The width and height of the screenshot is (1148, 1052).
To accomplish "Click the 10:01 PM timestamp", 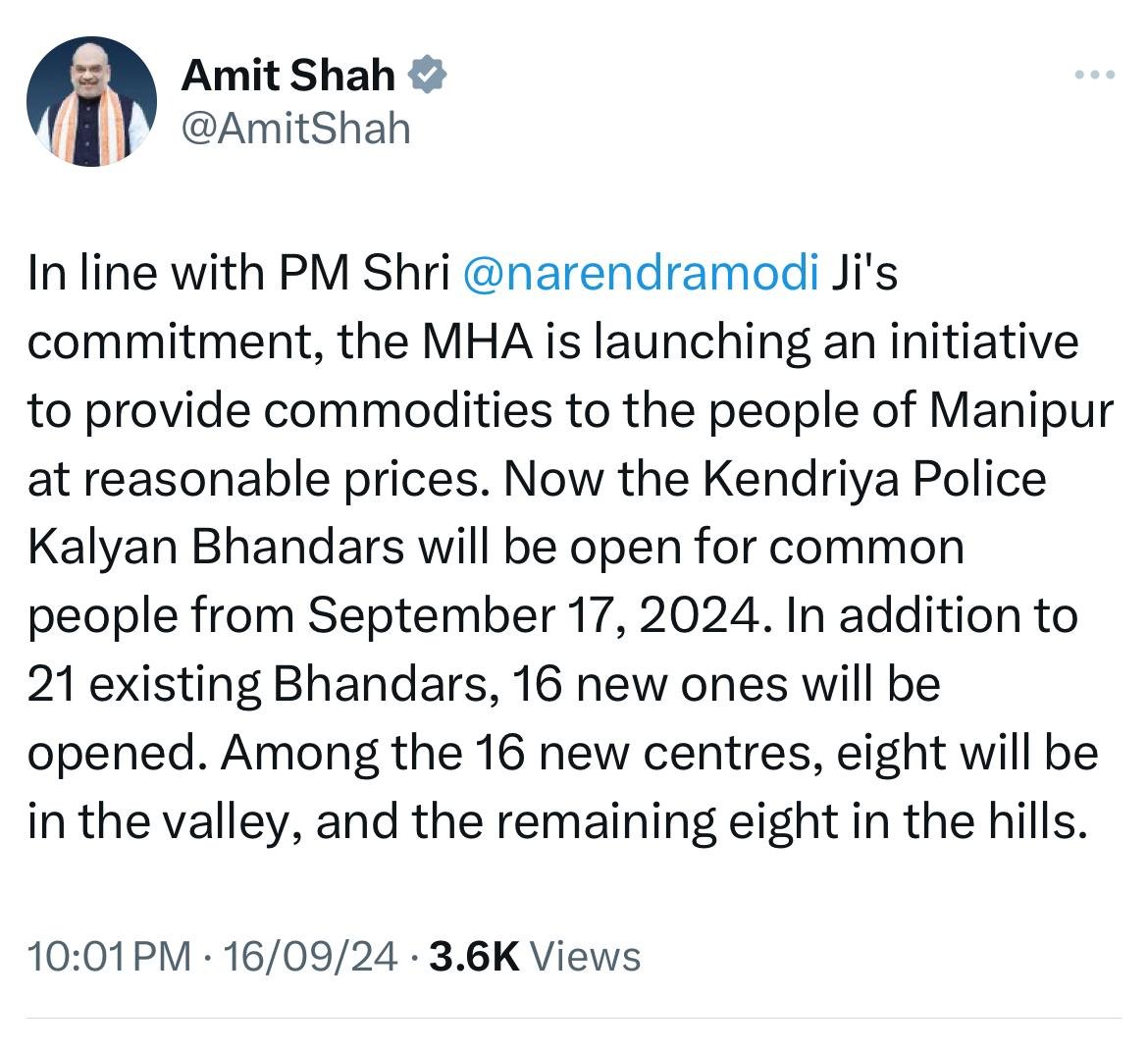I will pos(109,956).
